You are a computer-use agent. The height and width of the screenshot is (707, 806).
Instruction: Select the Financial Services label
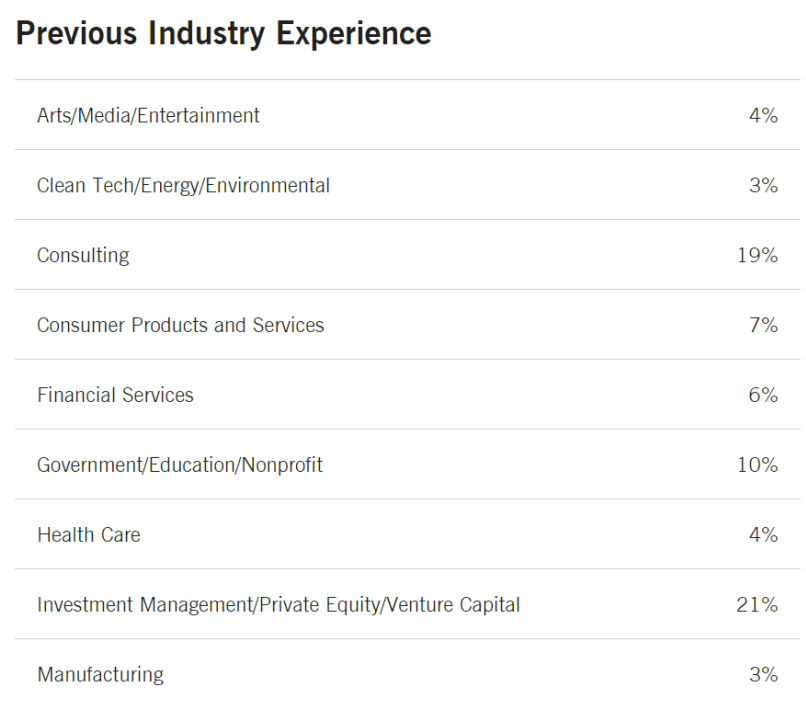coord(115,395)
